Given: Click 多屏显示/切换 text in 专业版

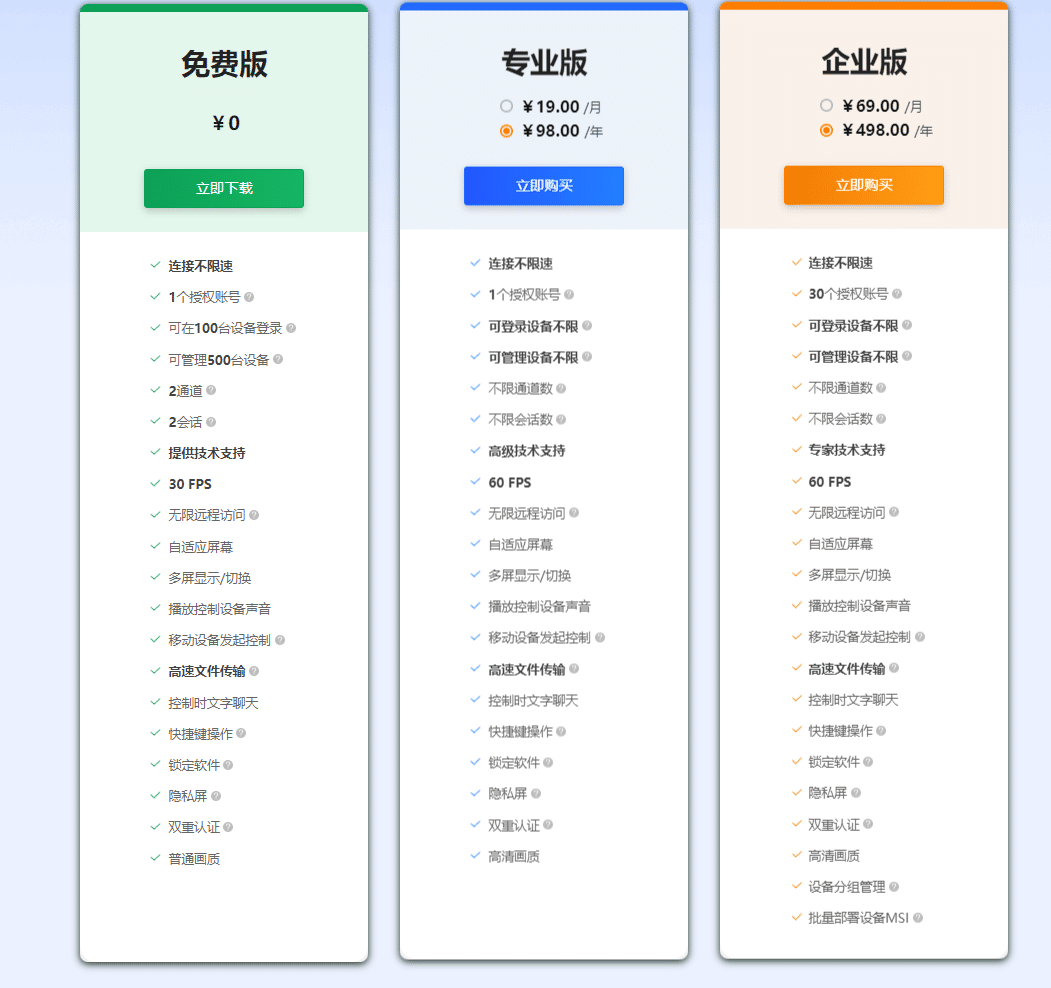Looking at the screenshot, I should pyautogui.click(x=530, y=576).
